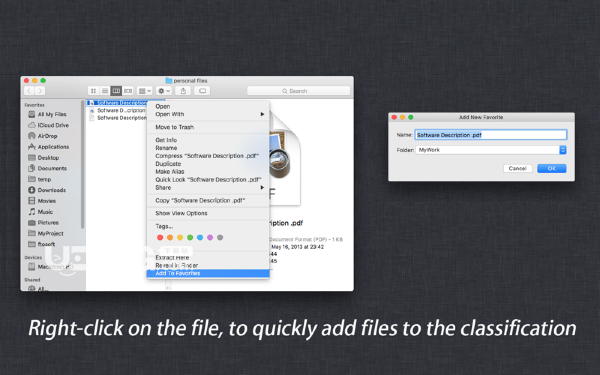Image resolution: width=600 pixels, height=375 pixels.
Task: Choose Make Alias in context menu
Action: click(x=208, y=171)
